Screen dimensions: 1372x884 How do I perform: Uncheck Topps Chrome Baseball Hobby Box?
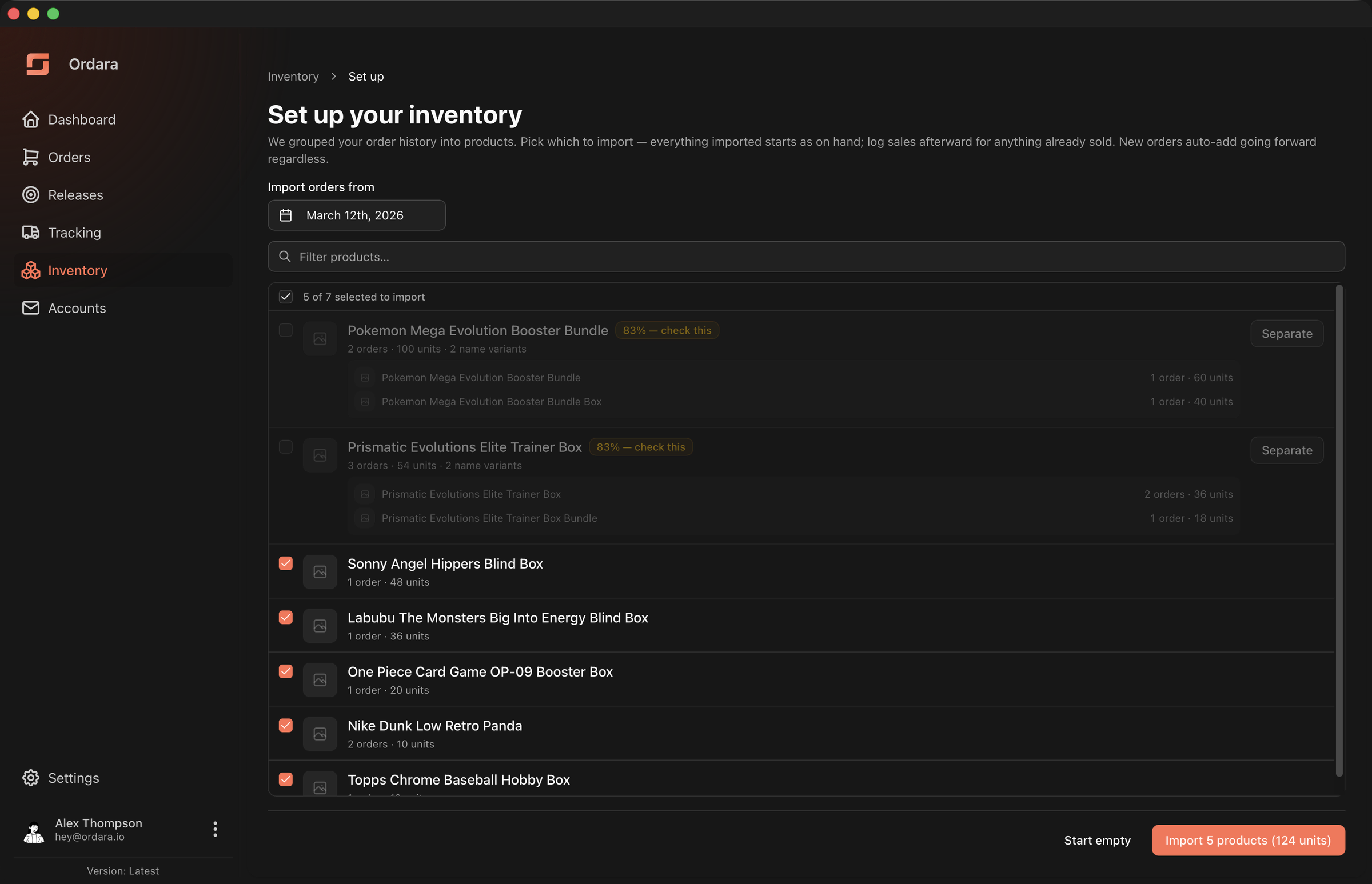[286, 779]
